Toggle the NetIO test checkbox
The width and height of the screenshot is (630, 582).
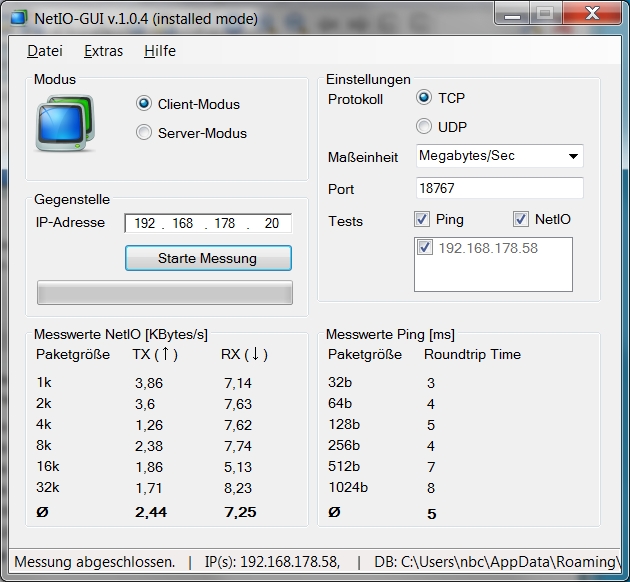(x=521, y=219)
